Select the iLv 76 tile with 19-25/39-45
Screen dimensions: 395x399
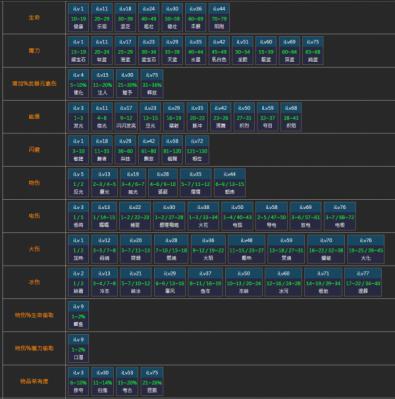tap(366, 249)
